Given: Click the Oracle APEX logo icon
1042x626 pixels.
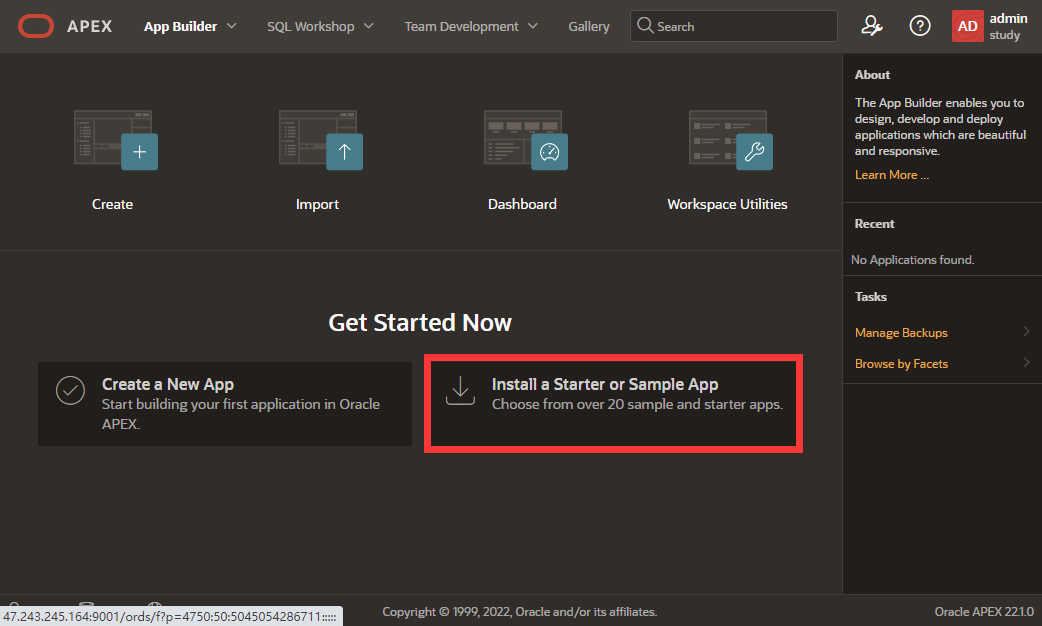Looking at the screenshot, I should pyautogui.click(x=35, y=26).
